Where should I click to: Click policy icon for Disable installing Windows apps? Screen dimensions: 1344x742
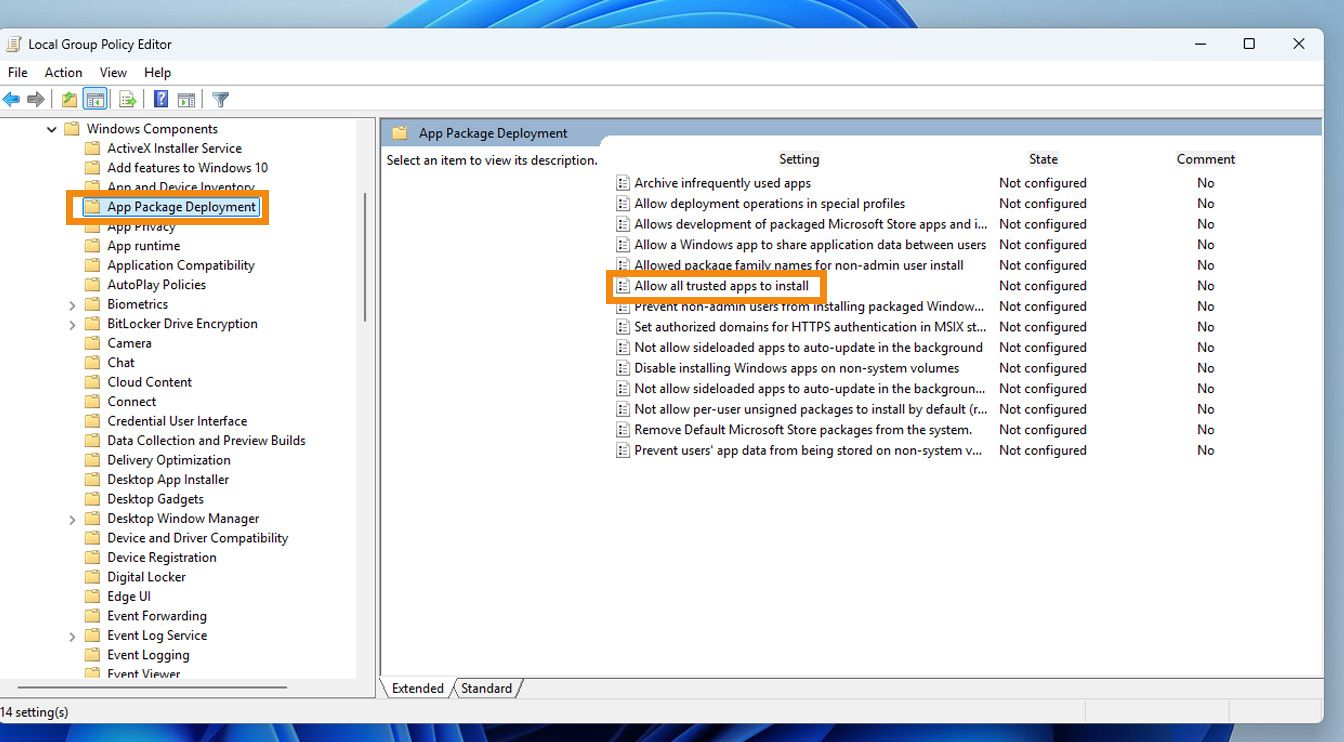(x=623, y=368)
